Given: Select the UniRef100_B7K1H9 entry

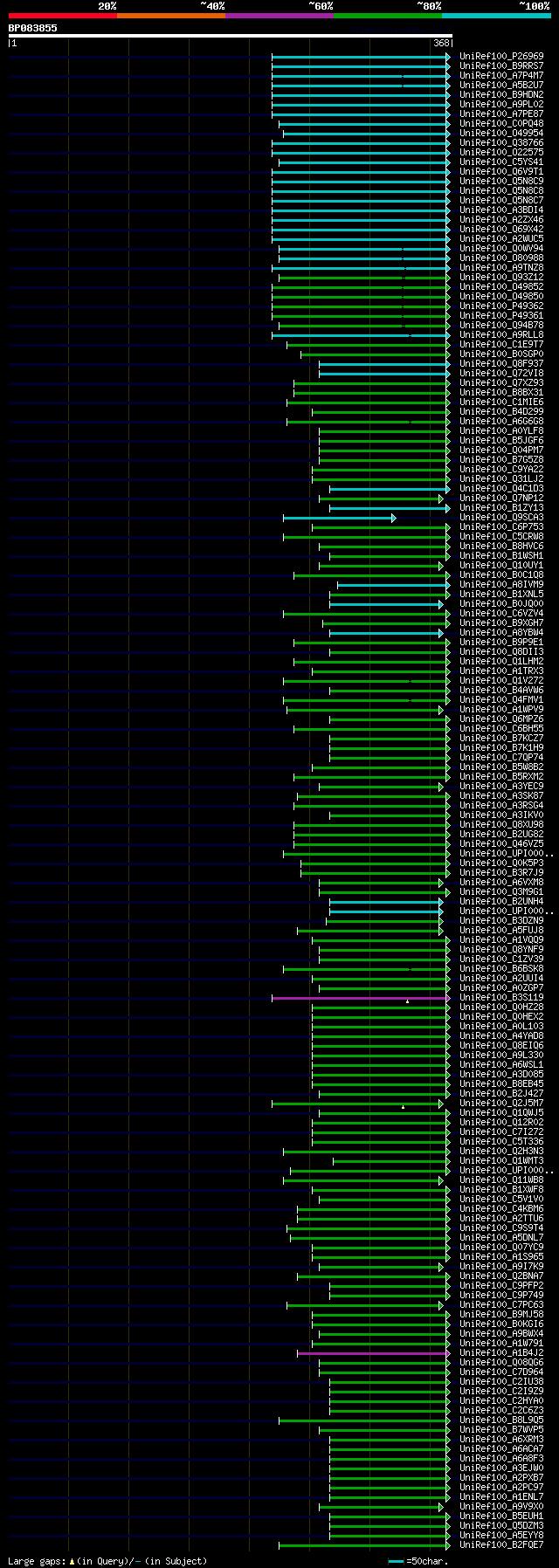Looking at the screenshot, I should pyautogui.click(x=501, y=748).
